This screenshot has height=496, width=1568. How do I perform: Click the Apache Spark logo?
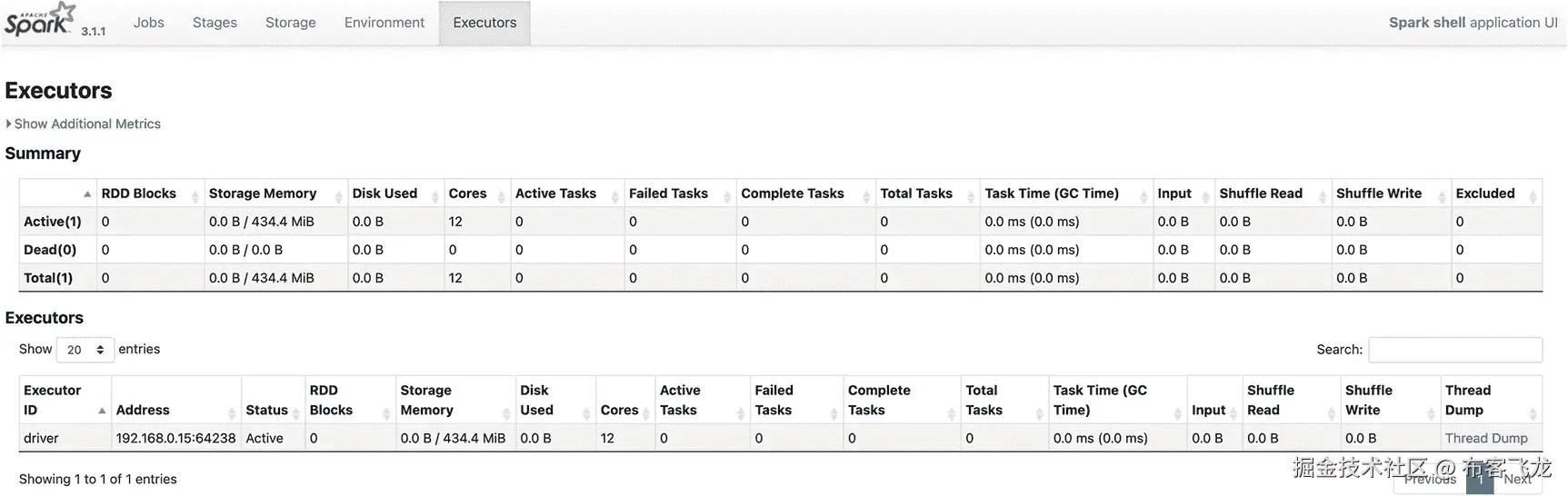[39, 20]
